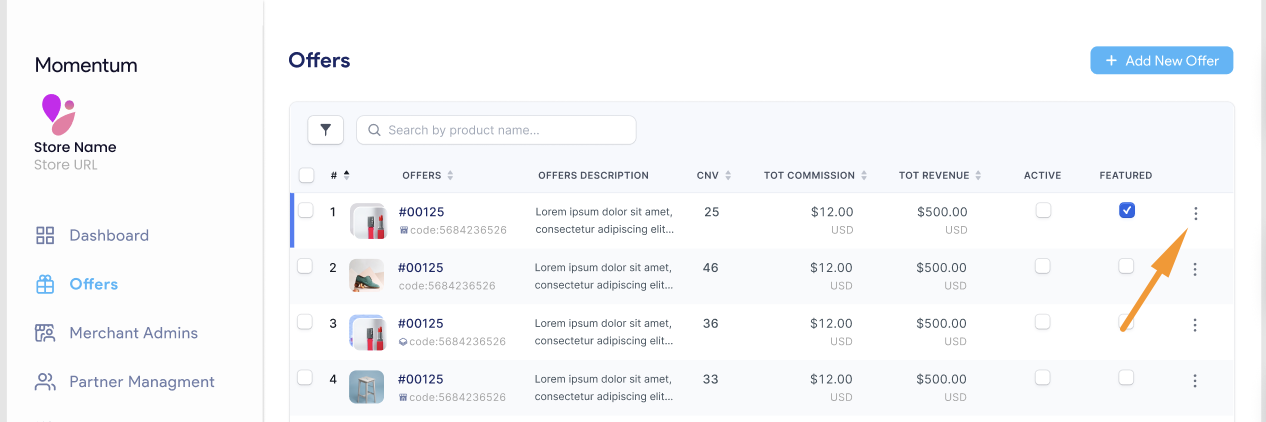Enable the Active checkbox in row 1

pos(1043,210)
